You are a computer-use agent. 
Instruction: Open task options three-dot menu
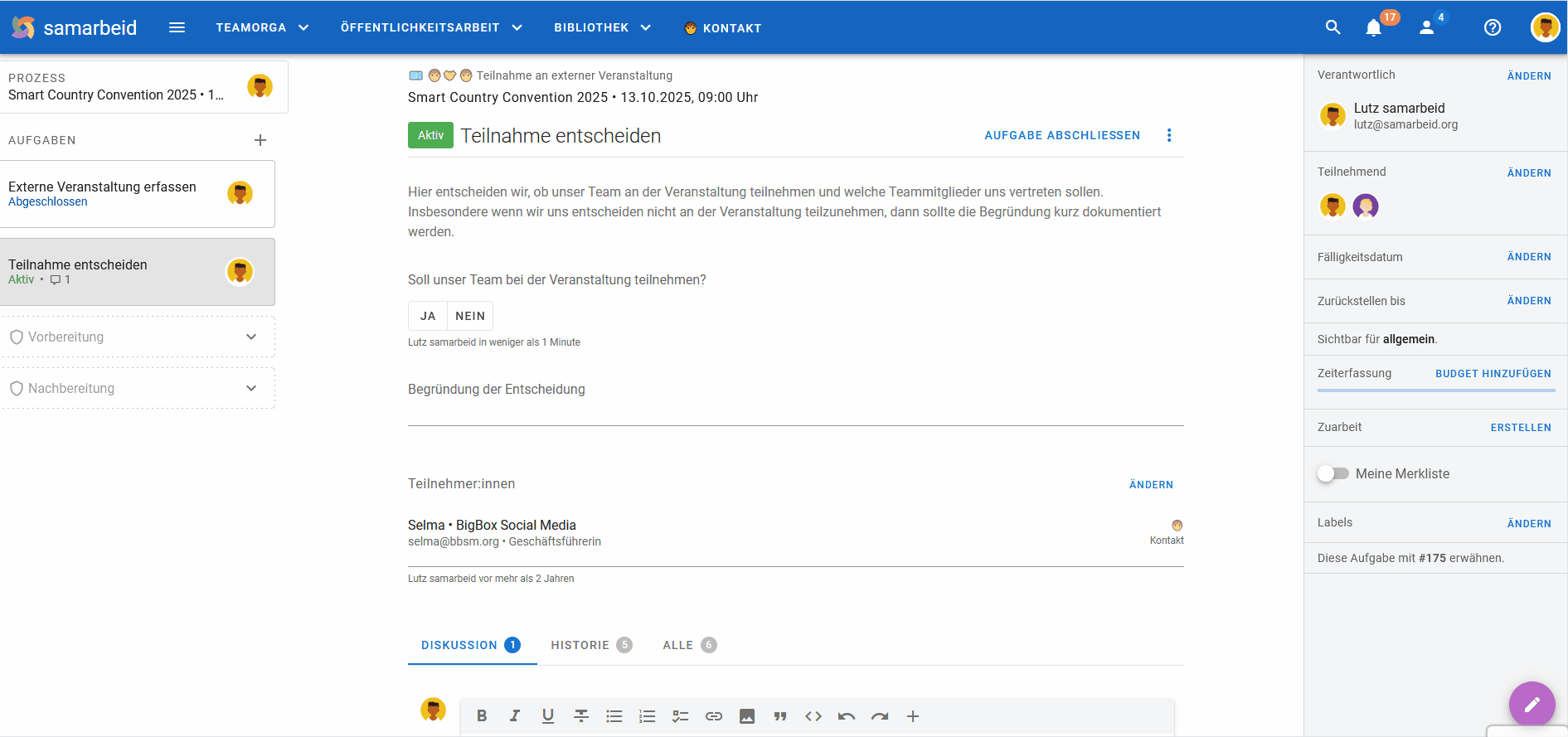point(1169,135)
